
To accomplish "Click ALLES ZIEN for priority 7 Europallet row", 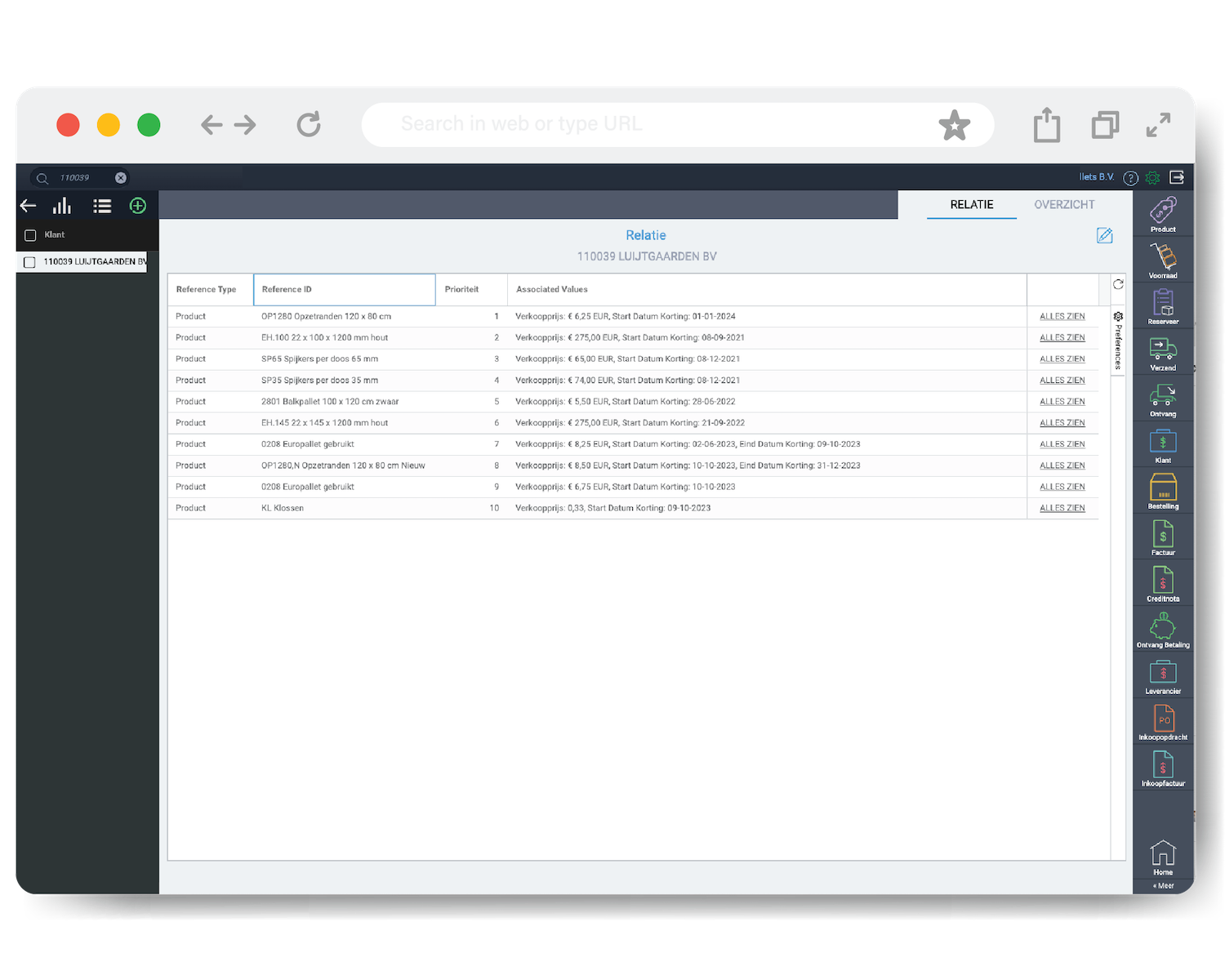I will tap(1062, 444).
